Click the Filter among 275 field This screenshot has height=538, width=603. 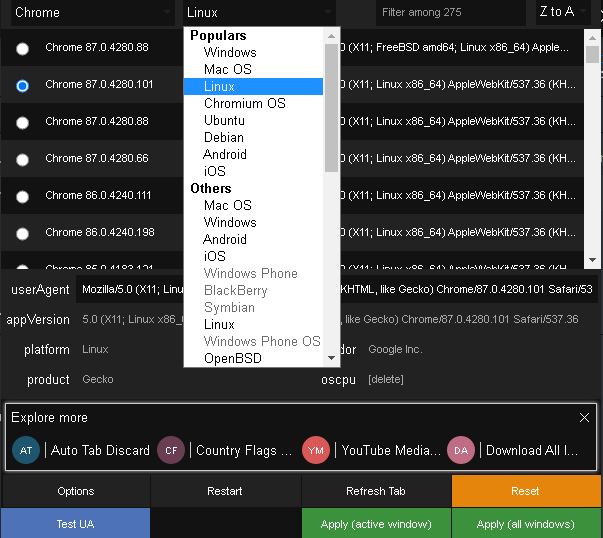pyautogui.click(x=451, y=12)
